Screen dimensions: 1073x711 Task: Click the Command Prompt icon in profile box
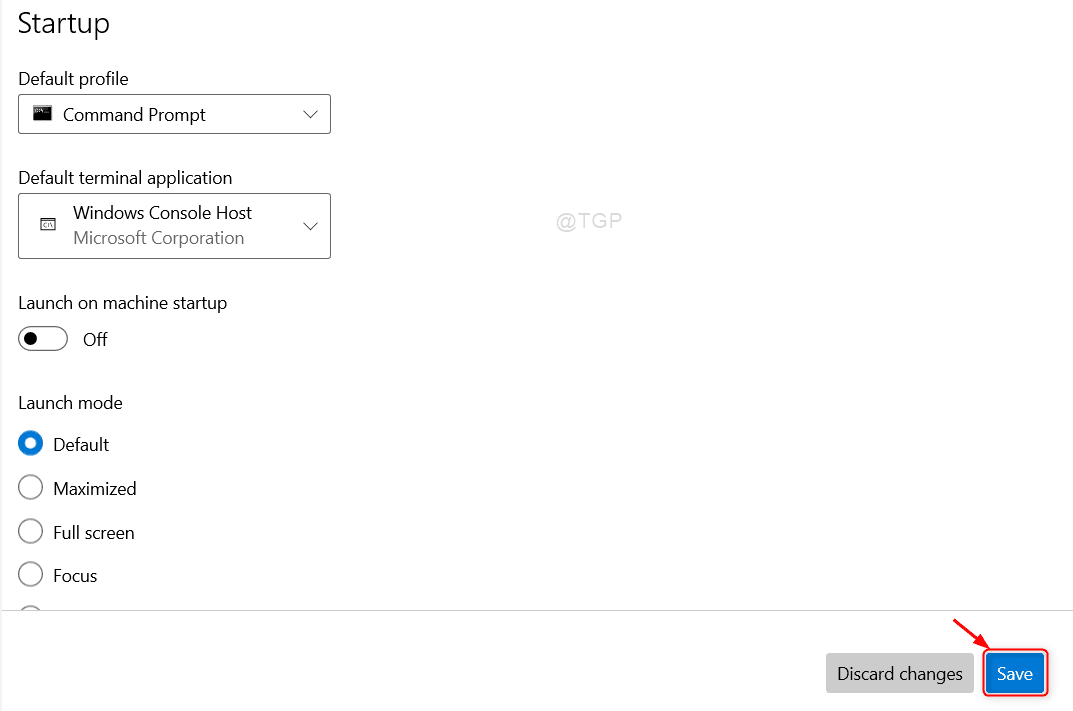[x=42, y=114]
